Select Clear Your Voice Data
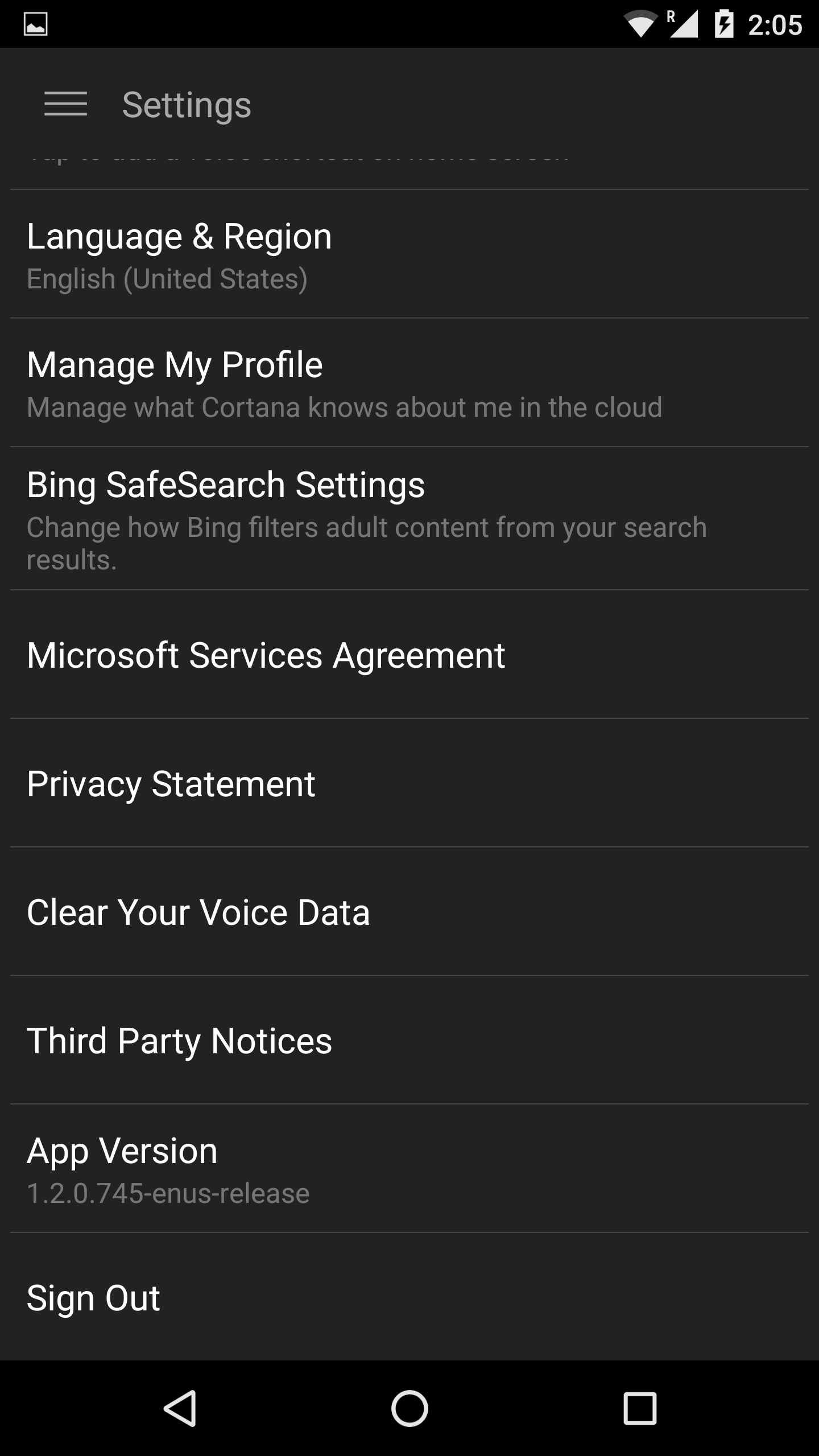This screenshot has height=1456, width=819. [409, 912]
